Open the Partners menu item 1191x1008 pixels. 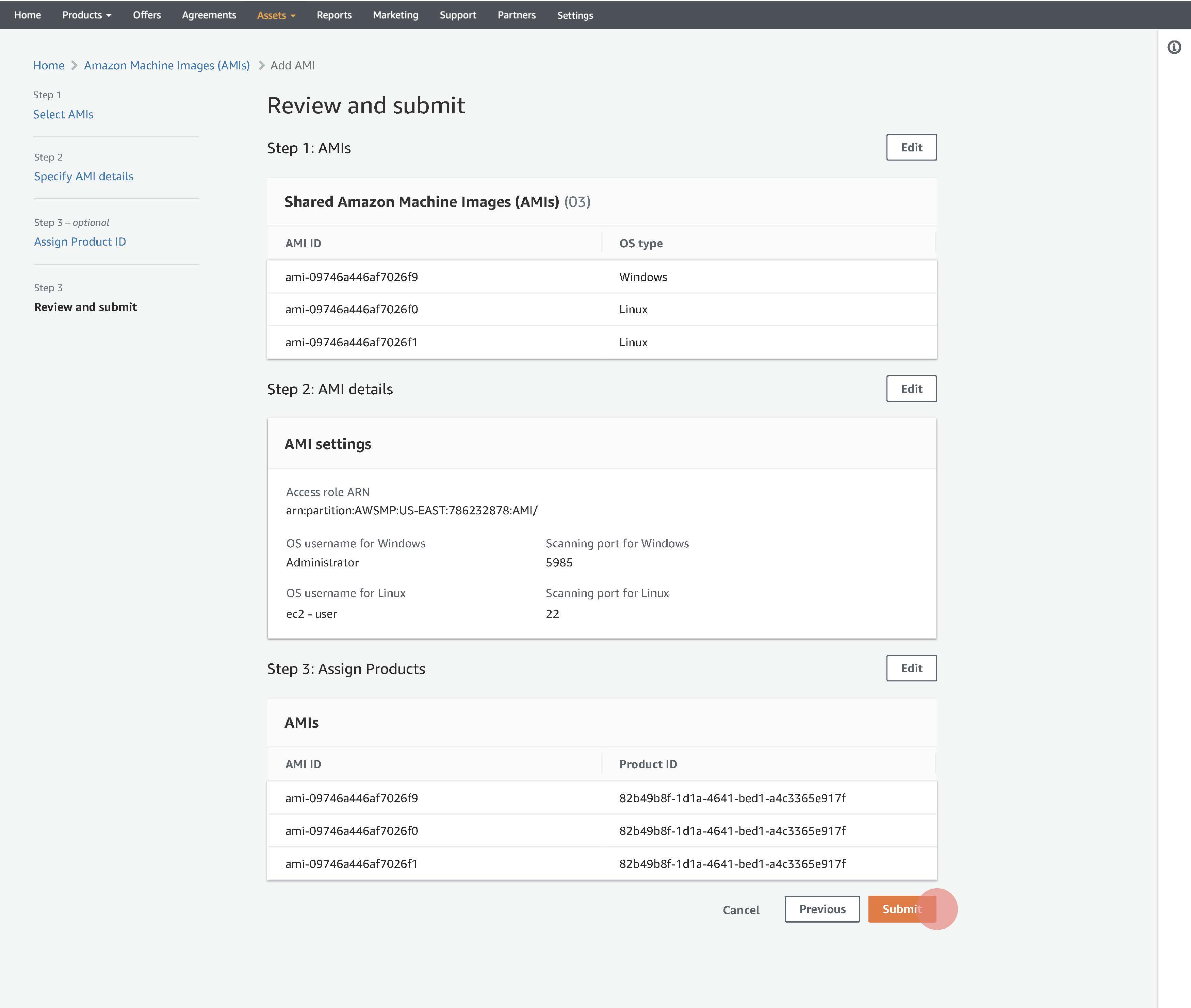(x=516, y=15)
